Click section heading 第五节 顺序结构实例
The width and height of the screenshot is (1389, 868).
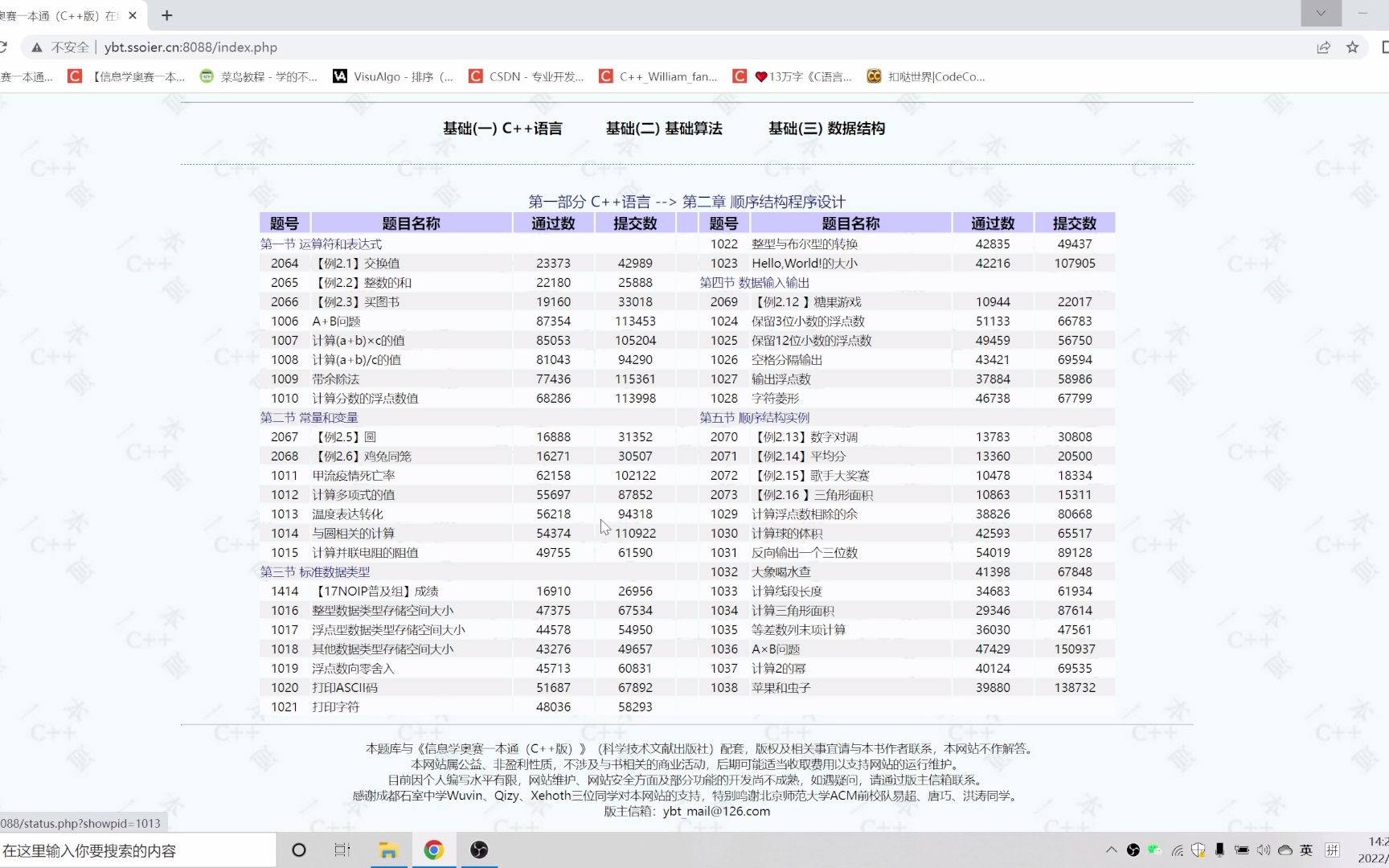754,418
